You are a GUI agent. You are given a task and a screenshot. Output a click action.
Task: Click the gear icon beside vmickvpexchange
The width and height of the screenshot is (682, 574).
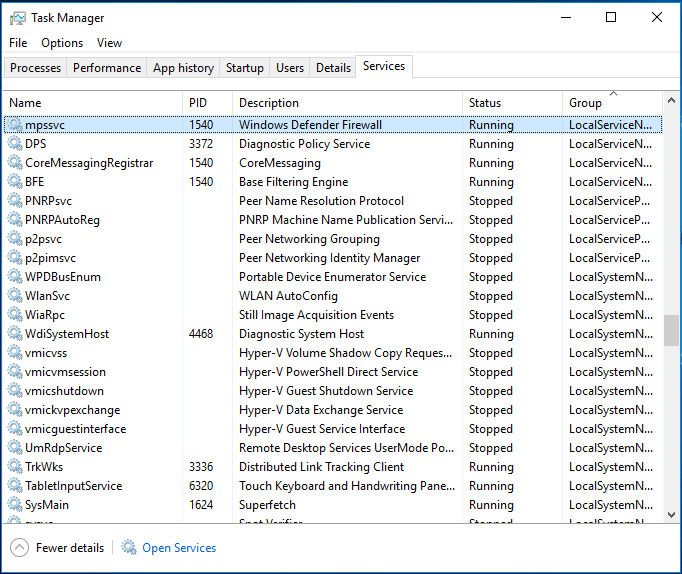pos(15,410)
